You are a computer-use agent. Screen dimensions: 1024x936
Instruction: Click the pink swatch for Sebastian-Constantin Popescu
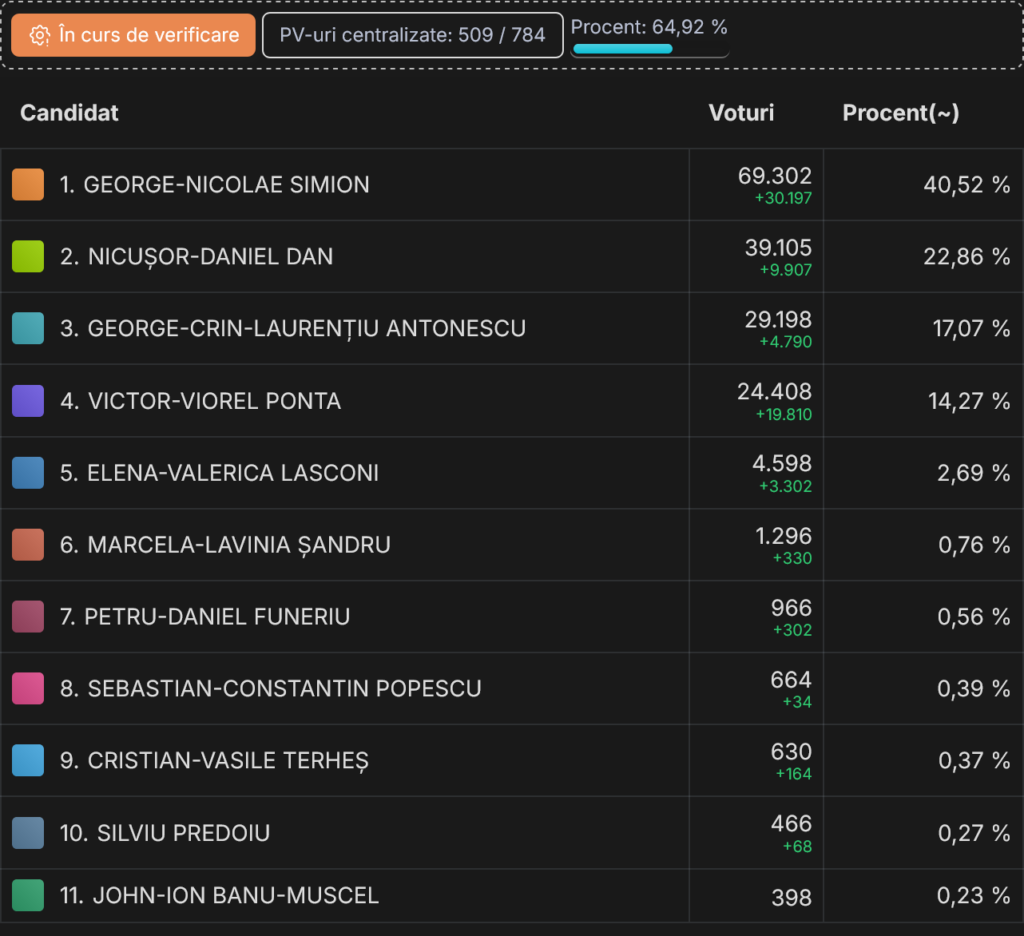pyautogui.click(x=28, y=688)
